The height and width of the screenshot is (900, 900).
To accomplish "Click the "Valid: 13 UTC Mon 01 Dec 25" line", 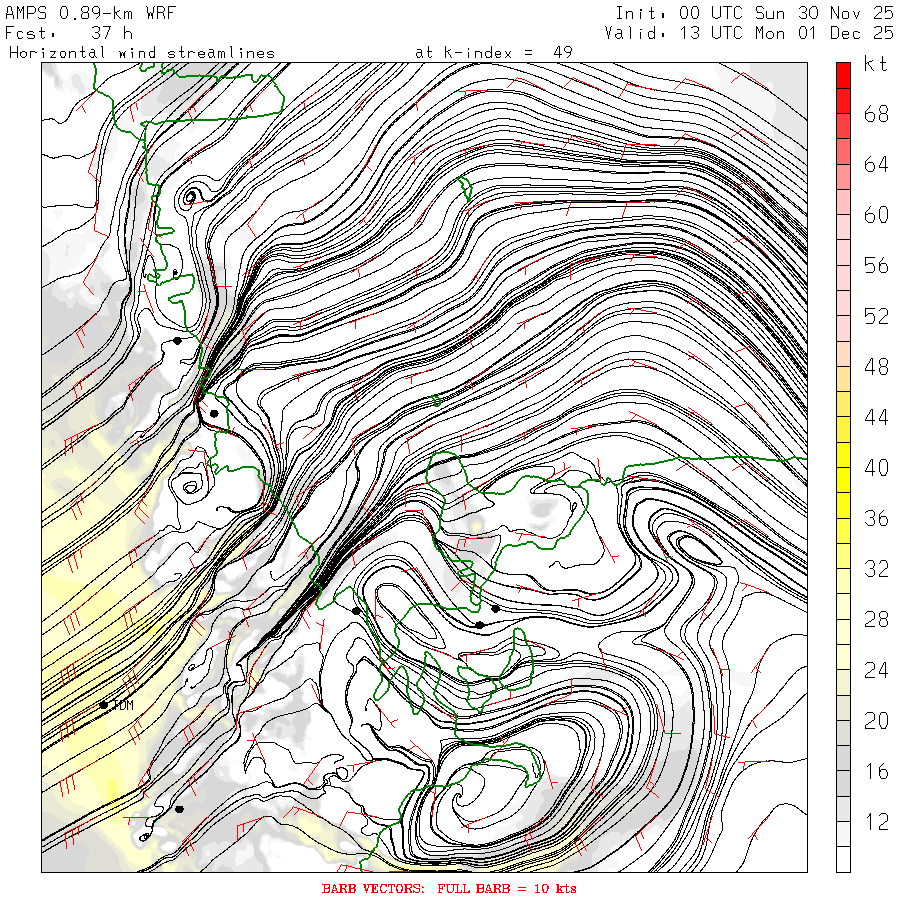I will point(748,33).
